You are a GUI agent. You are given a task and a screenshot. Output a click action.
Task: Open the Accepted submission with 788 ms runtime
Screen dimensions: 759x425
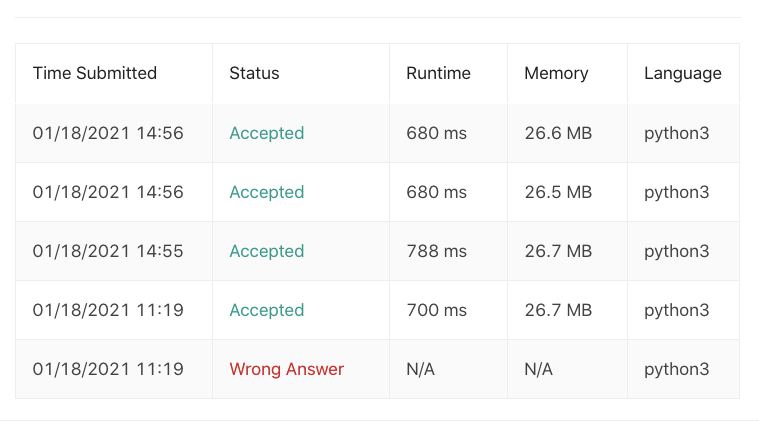(267, 251)
